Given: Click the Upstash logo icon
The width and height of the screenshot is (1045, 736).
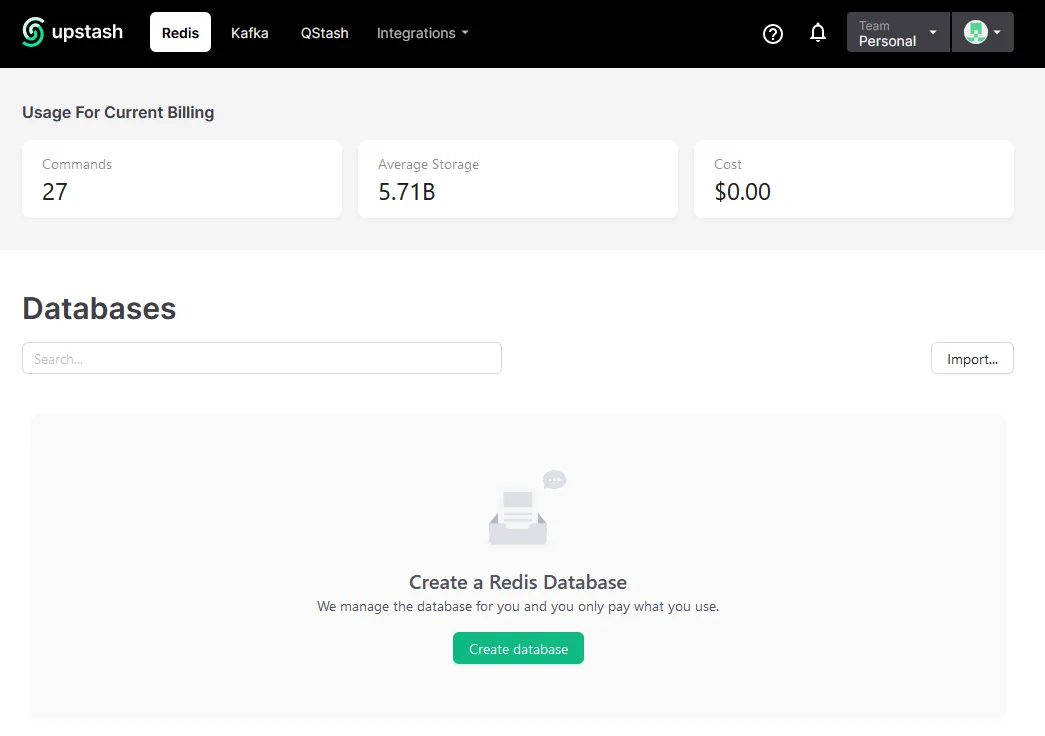Looking at the screenshot, I should pyautogui.click(x=34, y=32).
